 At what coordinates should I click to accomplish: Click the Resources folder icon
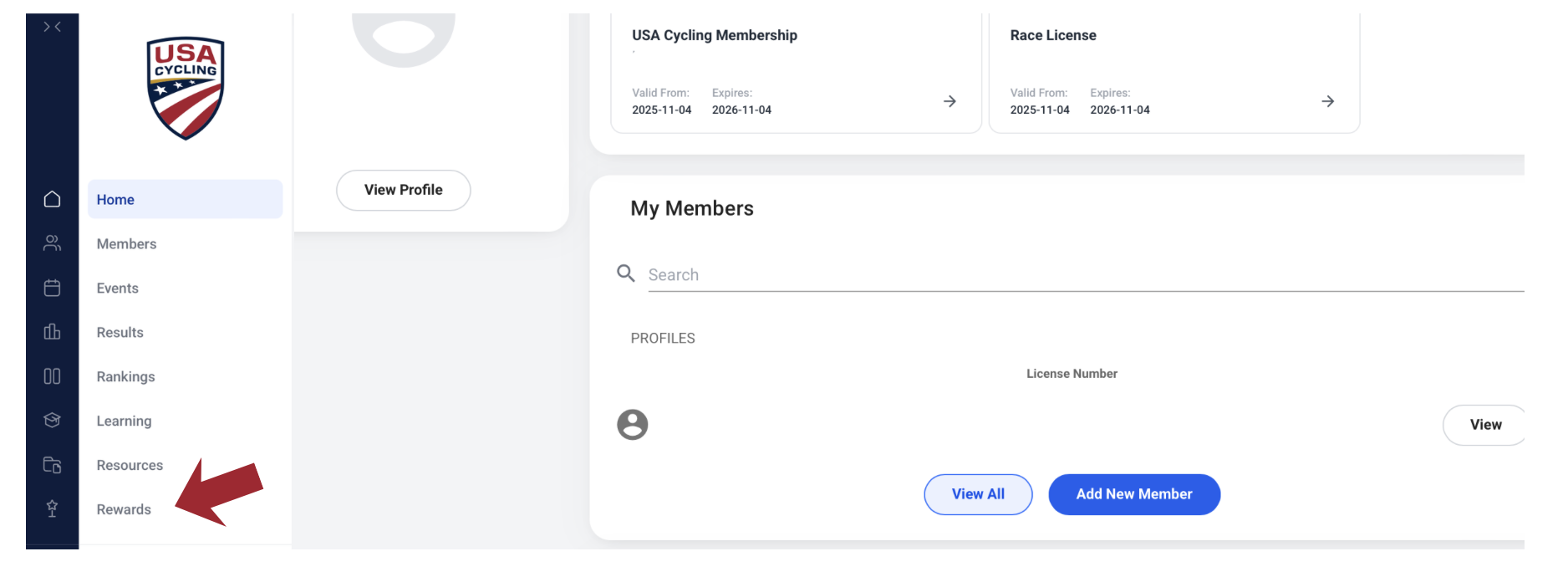pyautogui.click(x=52, y=465)
